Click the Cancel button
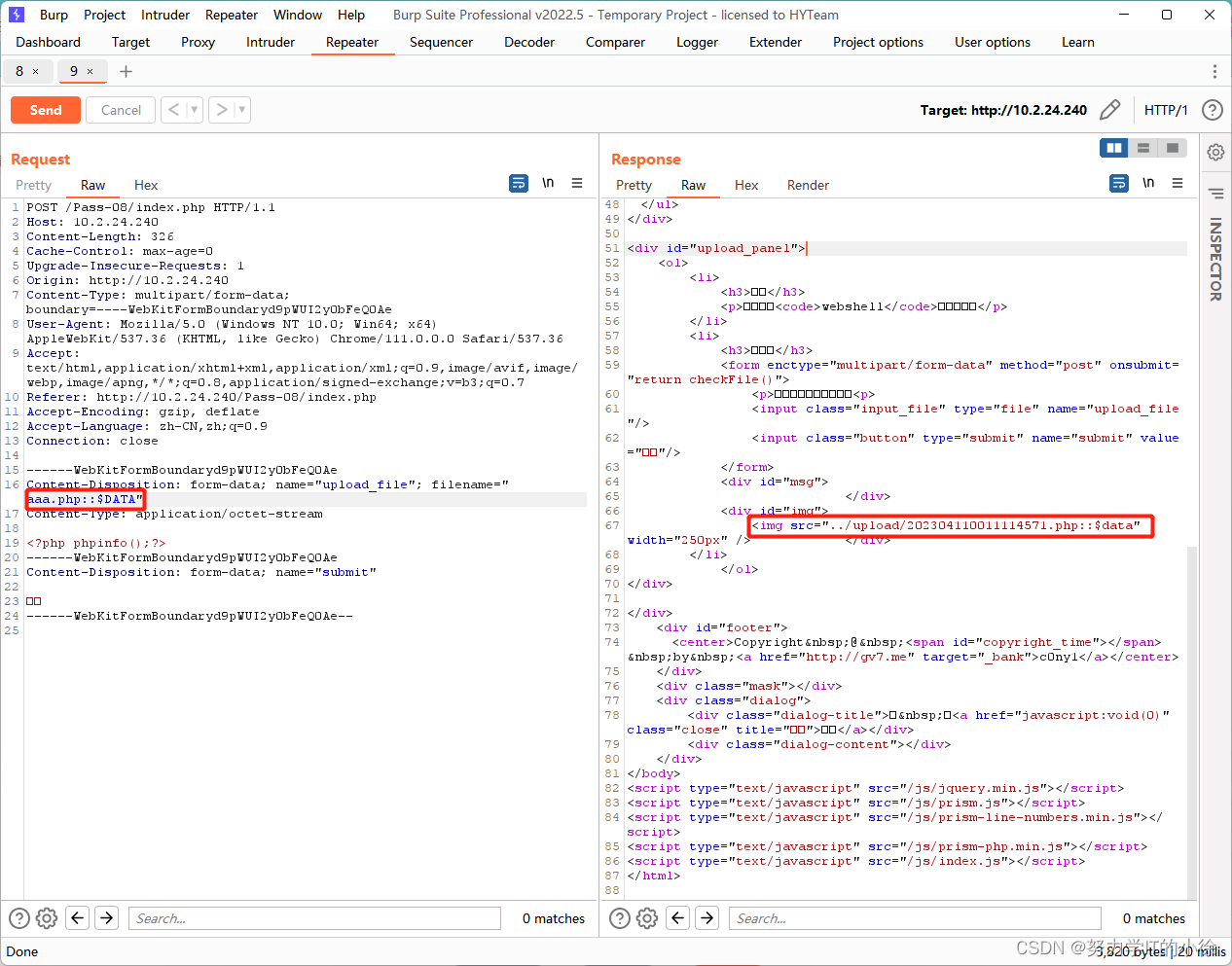 121,110
